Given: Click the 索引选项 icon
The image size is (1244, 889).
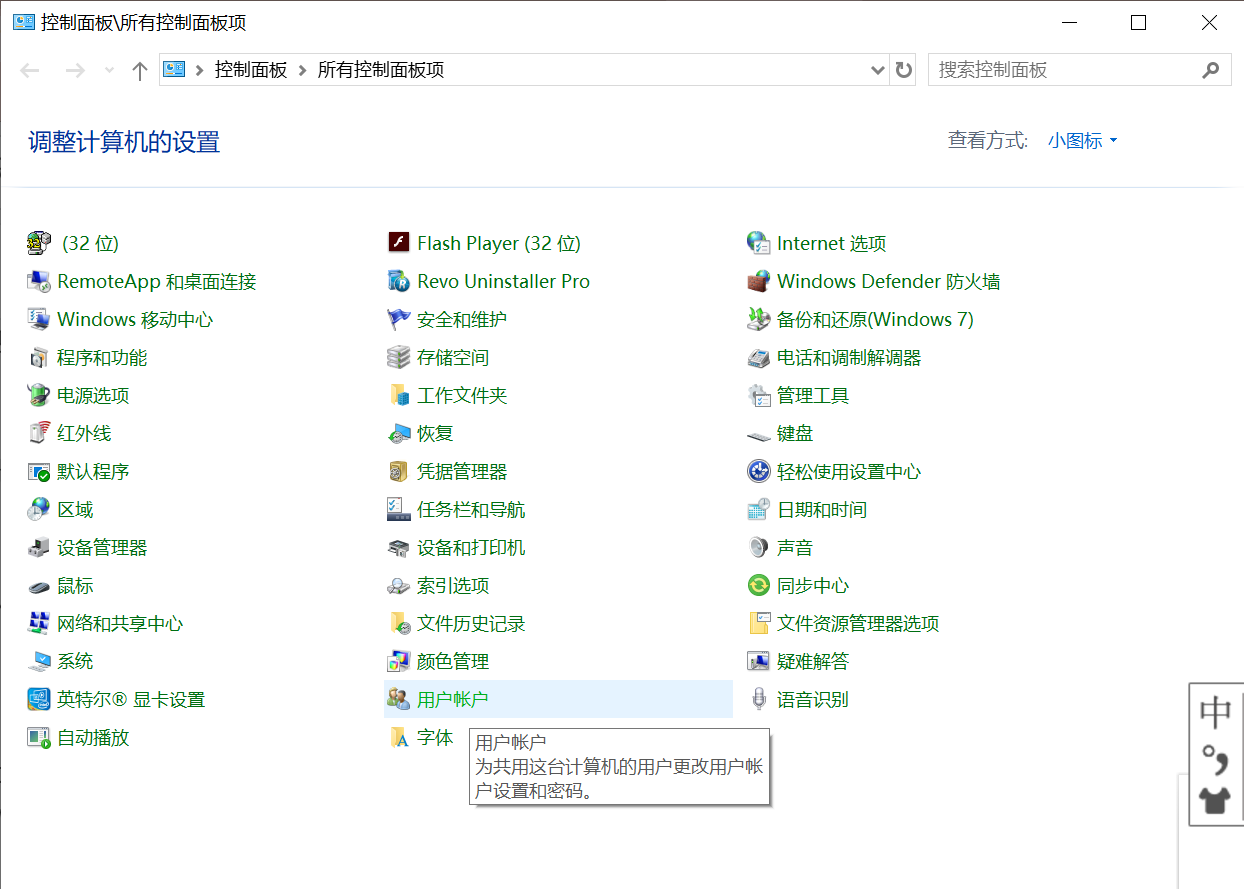Looking at the screenshot, I should (399, 585).
